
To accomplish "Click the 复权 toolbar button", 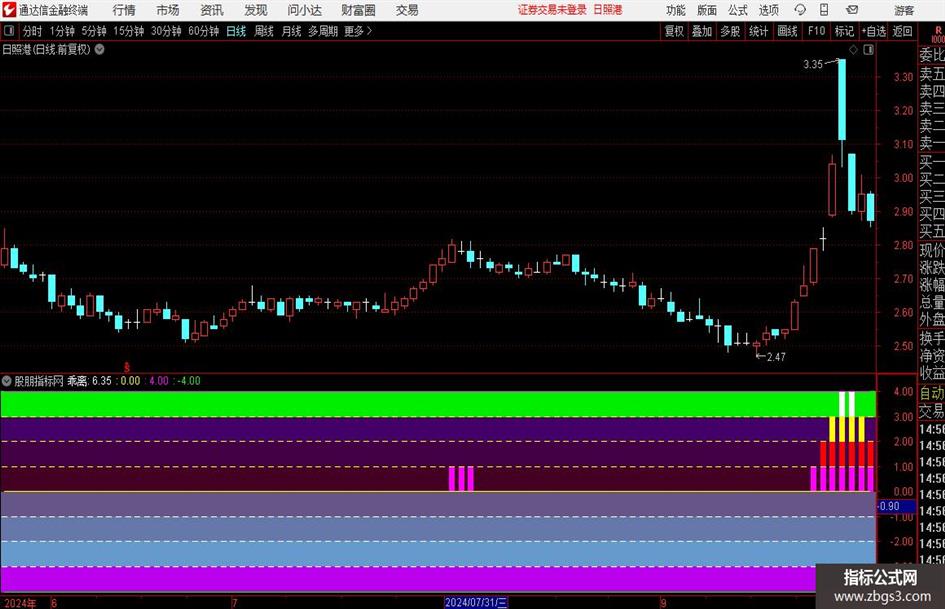I will pyautogui.click(x=674, y=31).
